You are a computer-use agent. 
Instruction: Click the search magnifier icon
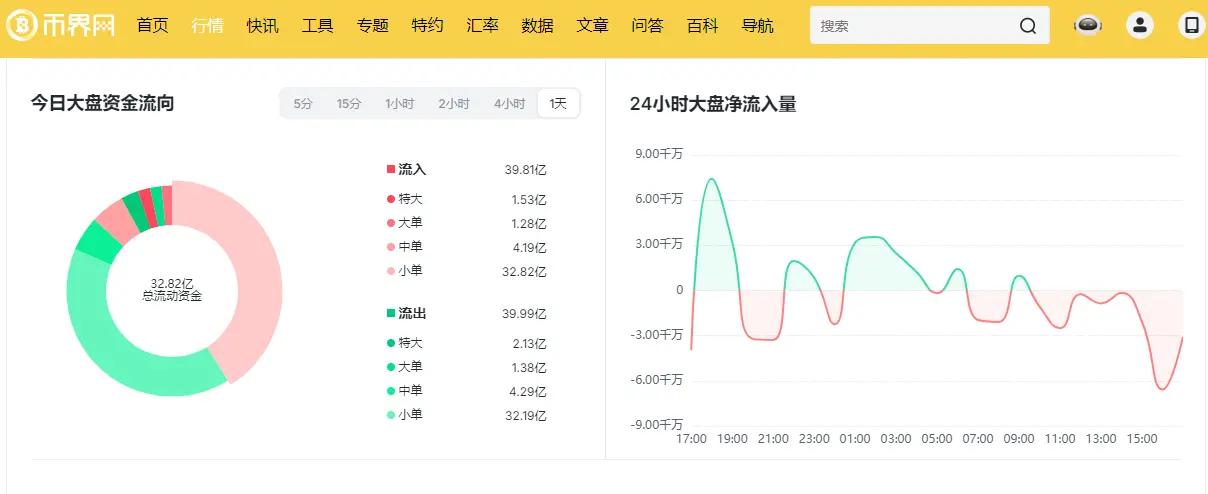tap(1028, 26)
